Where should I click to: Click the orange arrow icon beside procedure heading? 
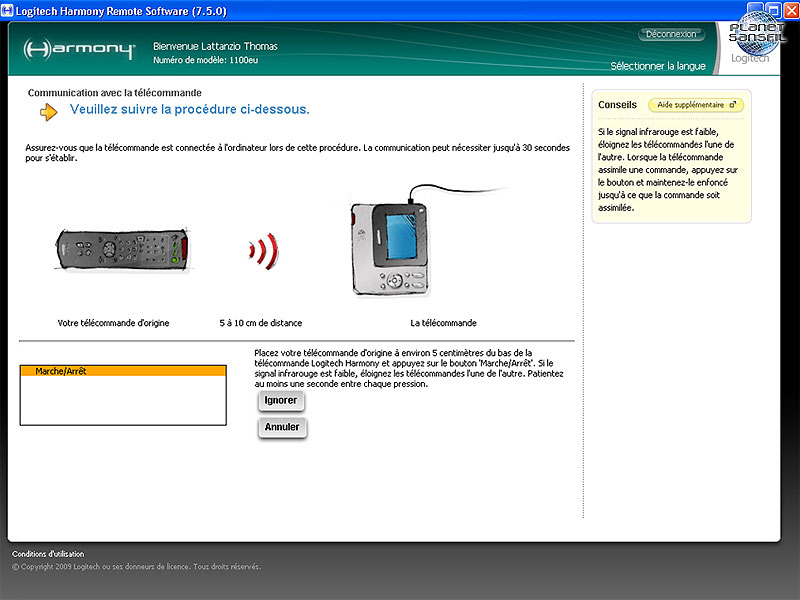point(48,111)
